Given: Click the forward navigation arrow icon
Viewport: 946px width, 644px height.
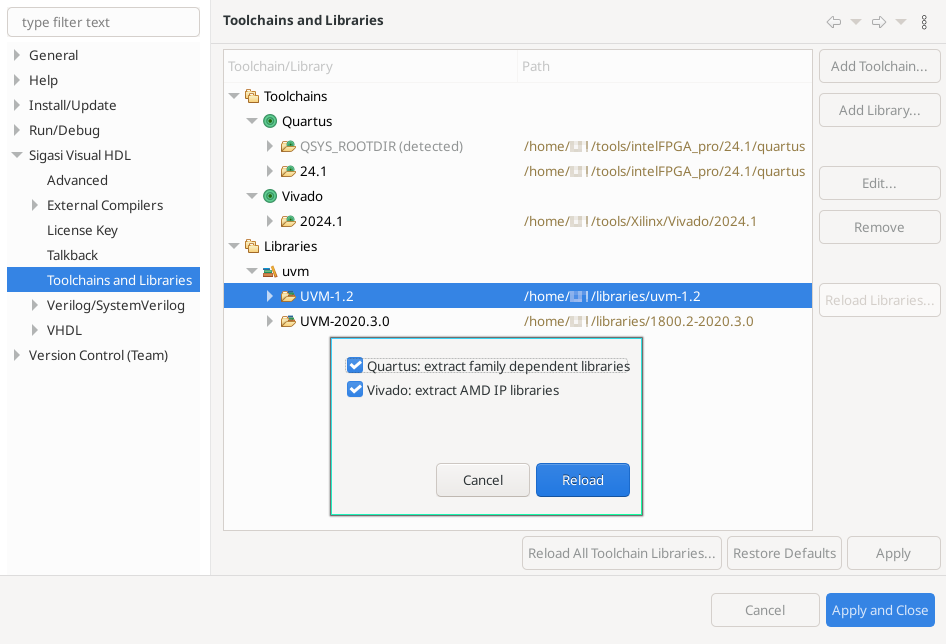Looking at the screenshot, I should 879,22.
